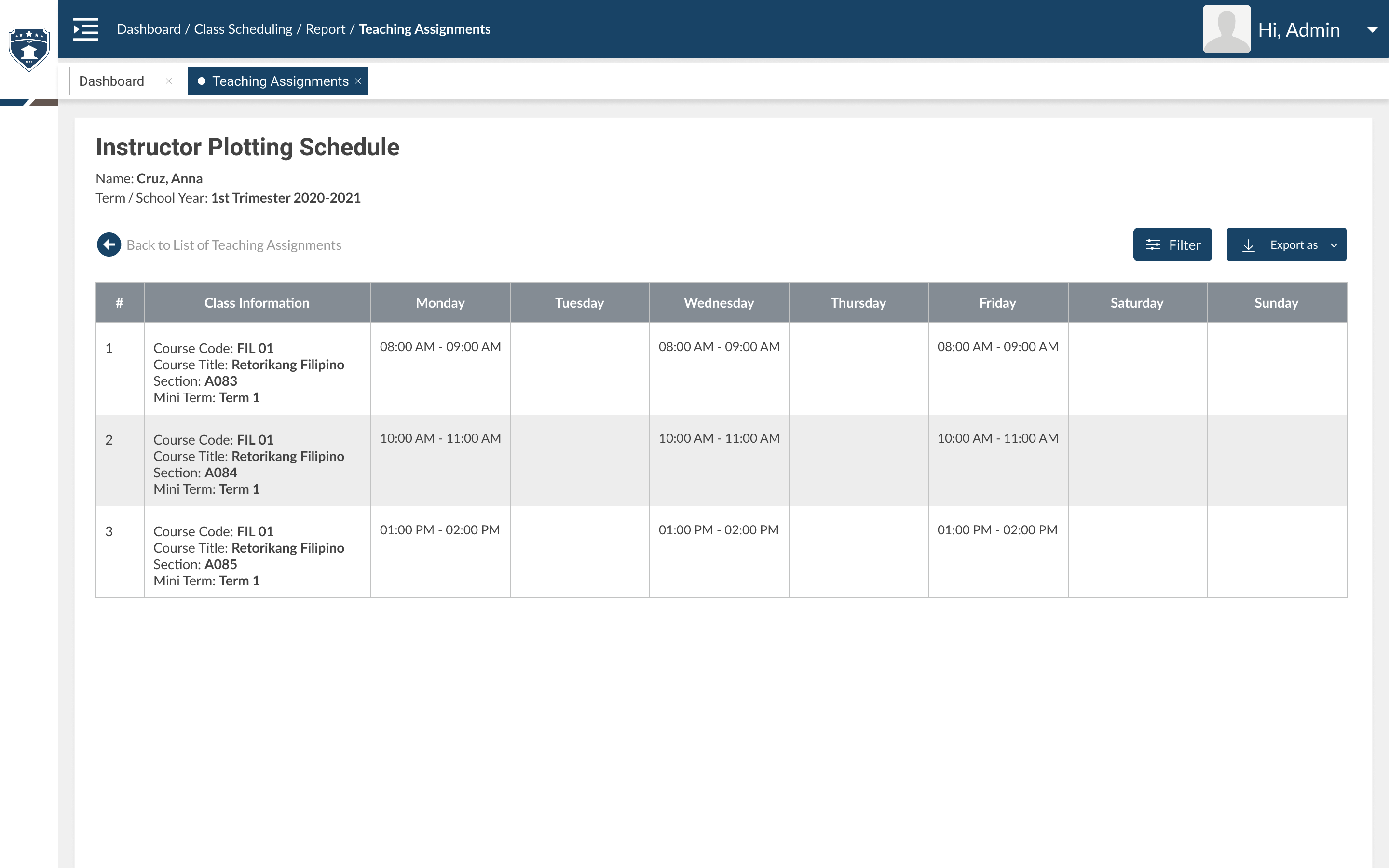Click the Dashboard breadcrumb home link
Image resolution: width=1389 pixels, height=868 pixels.
click(x=149, y=29)
